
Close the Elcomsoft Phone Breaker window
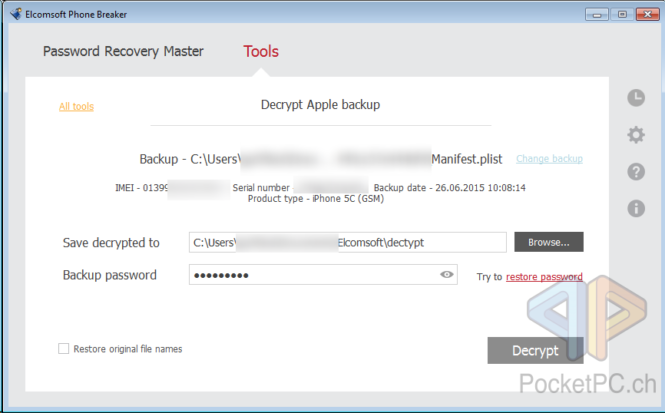(x=648, y=14)
